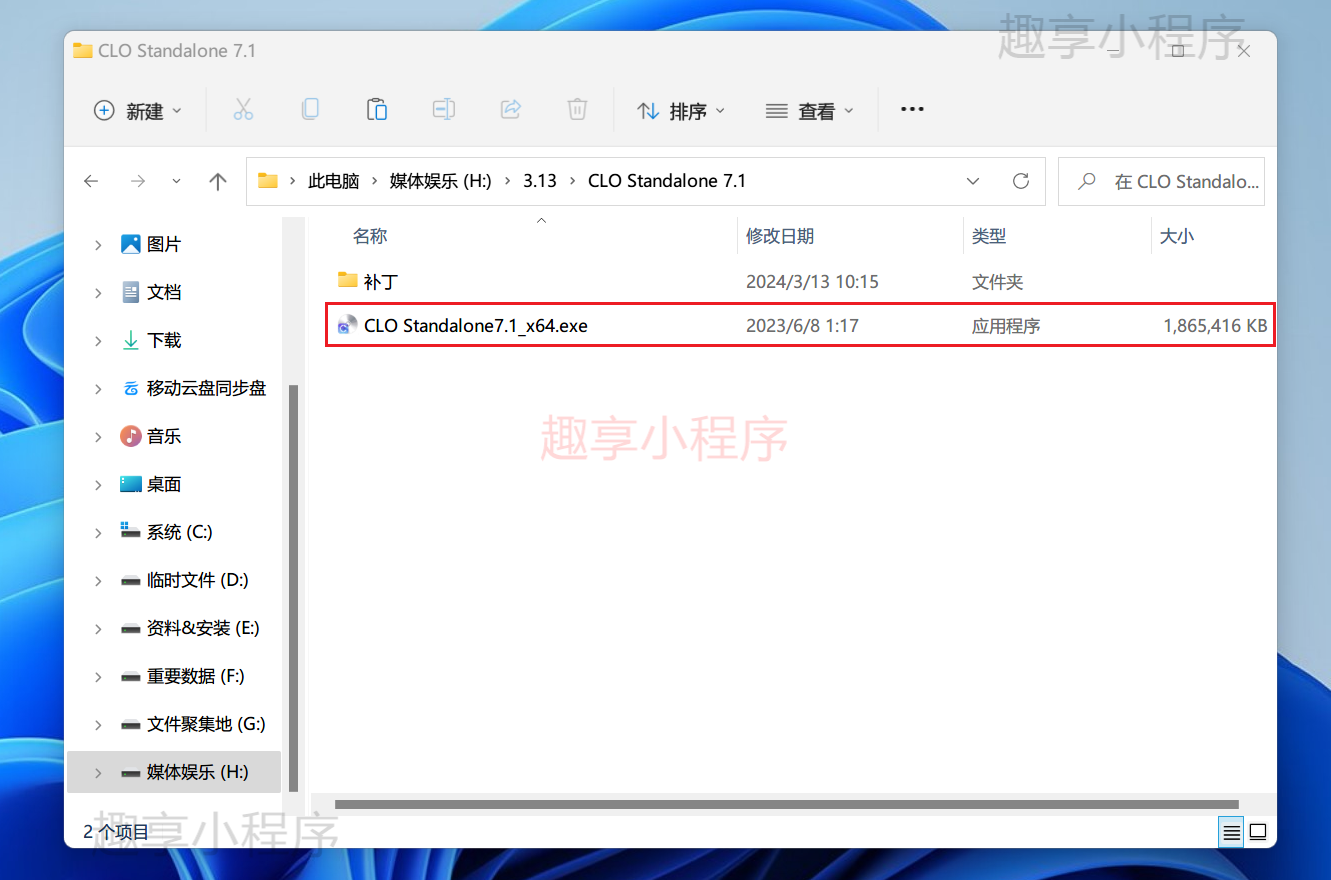Click 媒体娱乐 (H:) in address breadcrumb
Viewport: 1331px width, 880px height.
(x=441, y=181)
